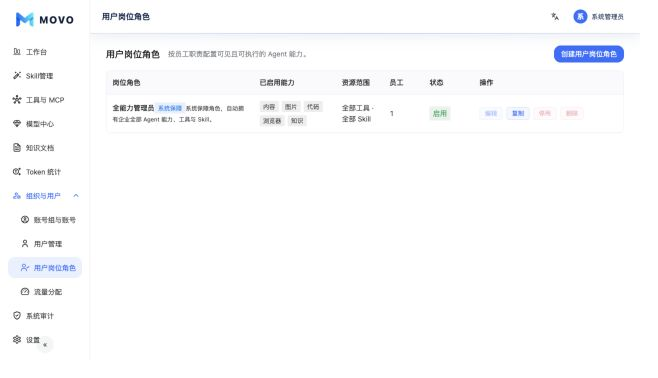The image size is (658, 378).
Task: Open 知识文档 document icon
Action: pos(17,148)
